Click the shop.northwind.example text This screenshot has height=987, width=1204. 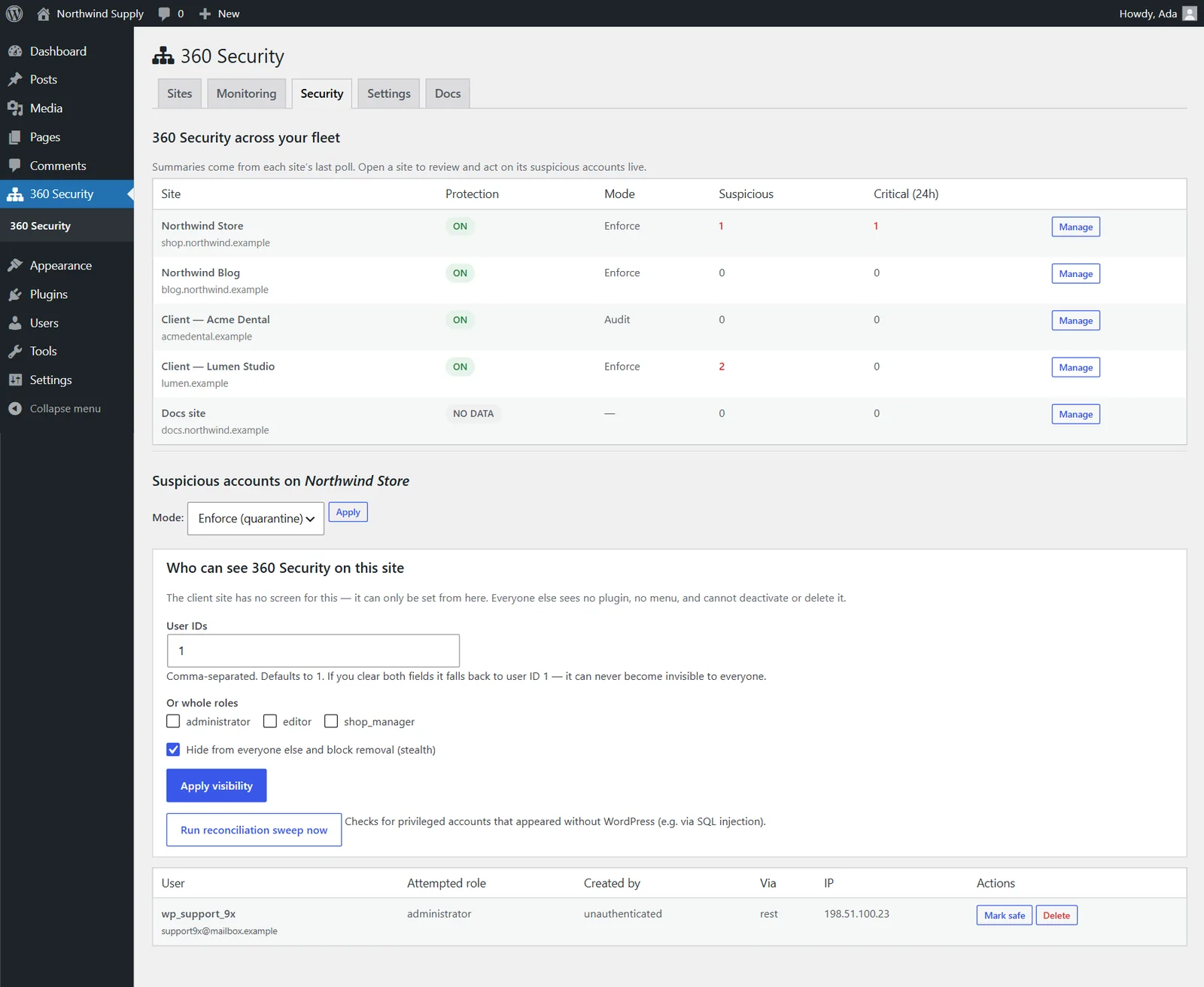click(x=215, y=243)
